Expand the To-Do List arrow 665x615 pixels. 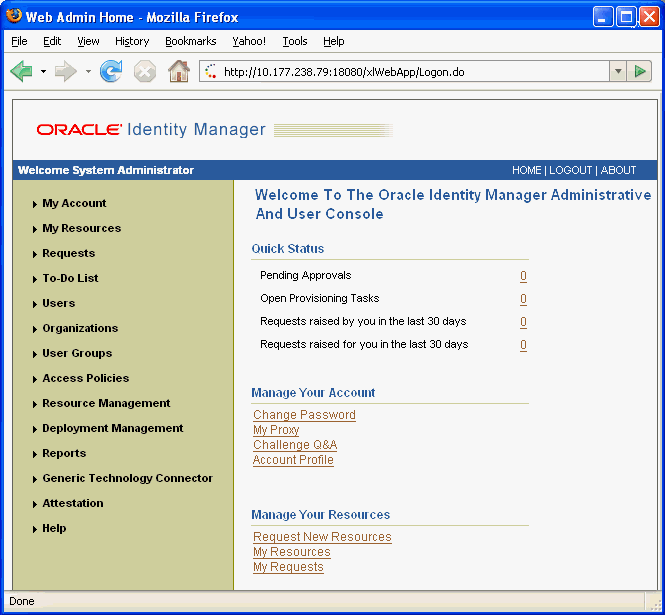tap(35, 280)
